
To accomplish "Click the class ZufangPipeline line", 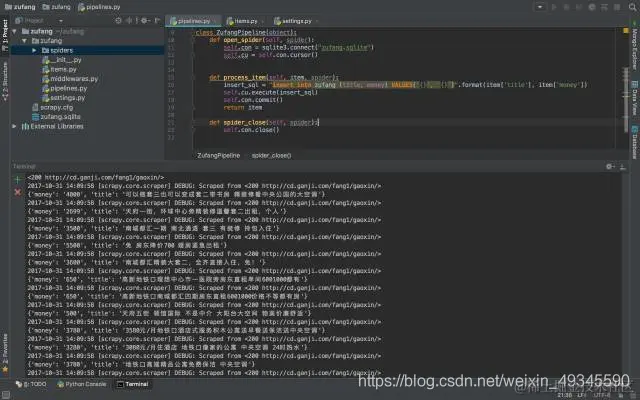I will click(246, 32).
